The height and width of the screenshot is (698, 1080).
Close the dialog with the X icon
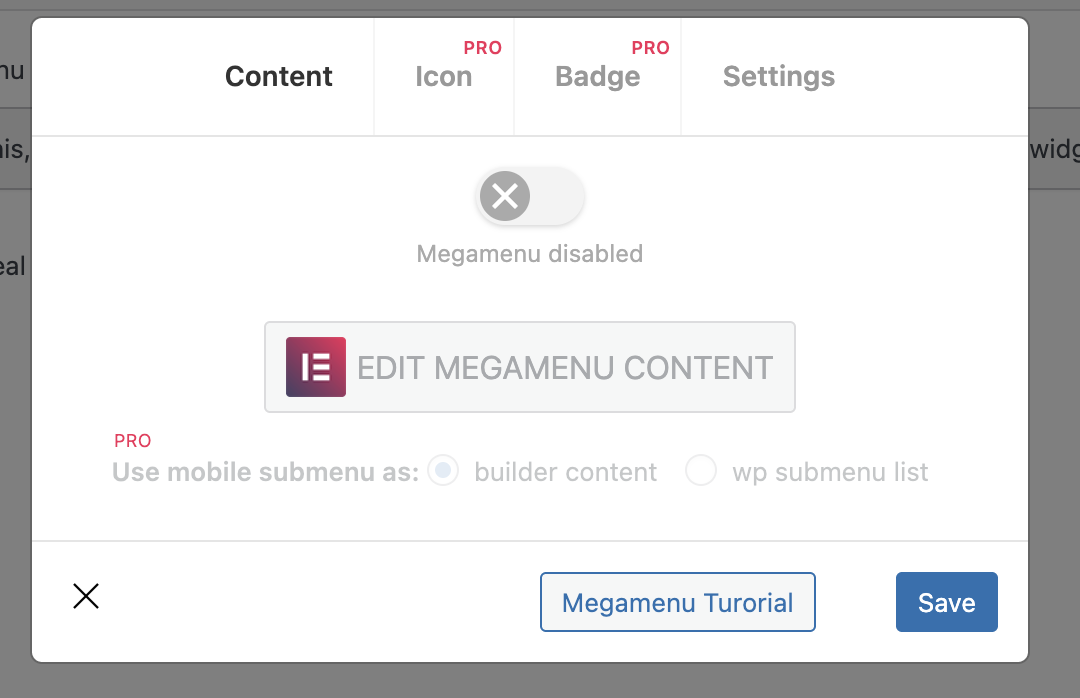pos(86,596)
